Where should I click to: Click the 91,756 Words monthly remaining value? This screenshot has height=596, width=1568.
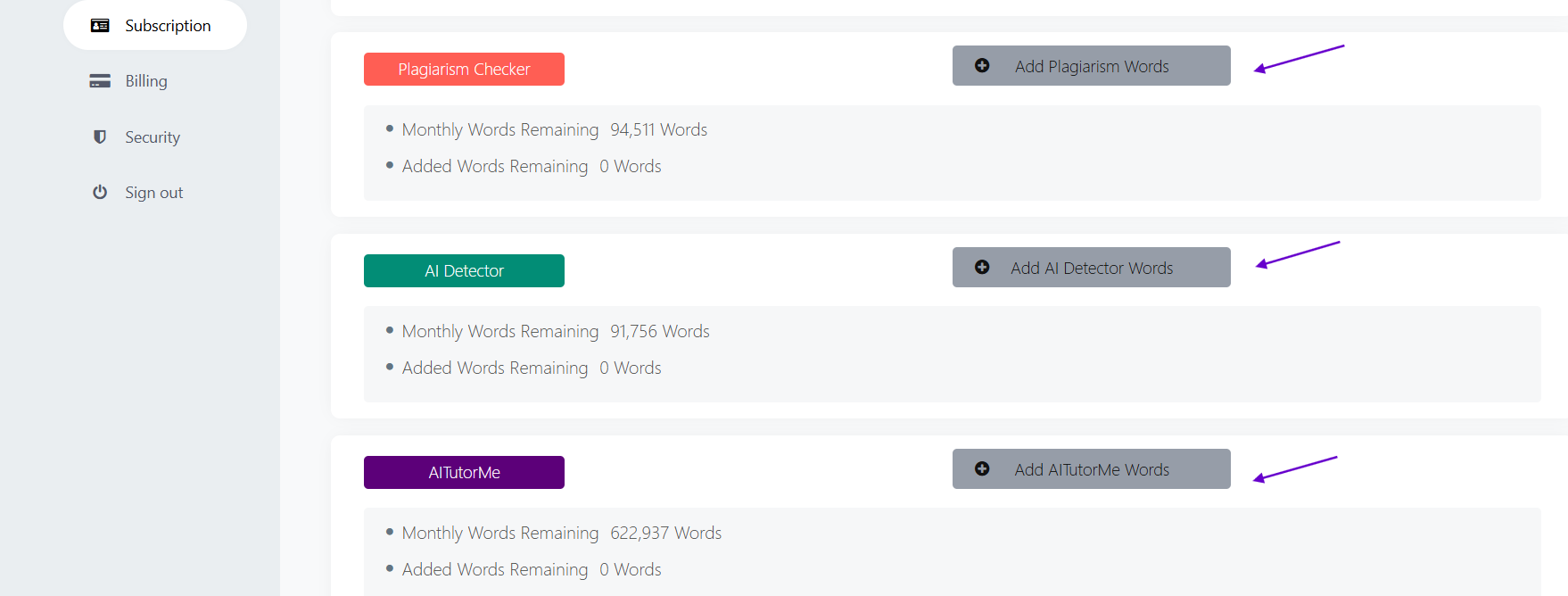659,332
